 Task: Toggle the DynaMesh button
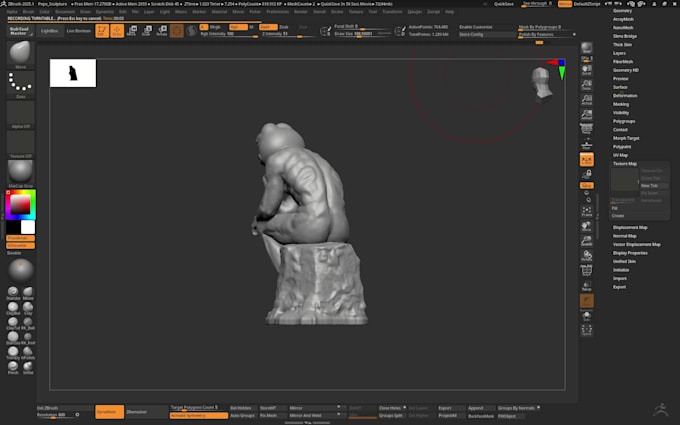coord(109,412)
